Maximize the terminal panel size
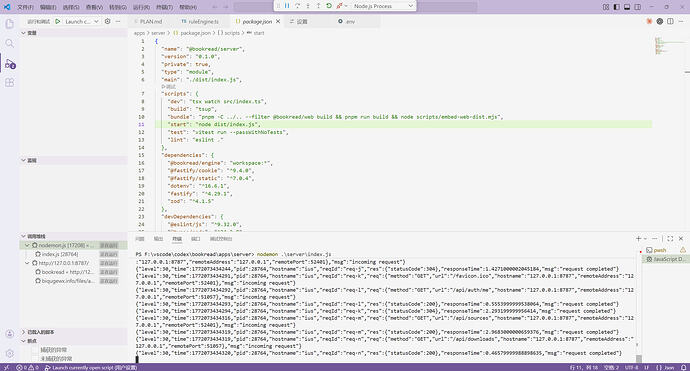The height and width of the screenshot is (371, 690). 670,239
